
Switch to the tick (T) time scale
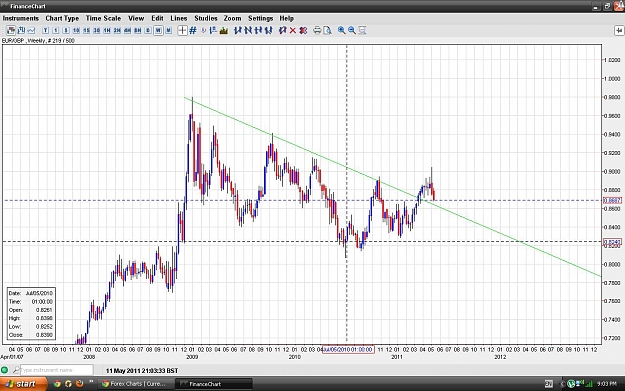(45, 30)
